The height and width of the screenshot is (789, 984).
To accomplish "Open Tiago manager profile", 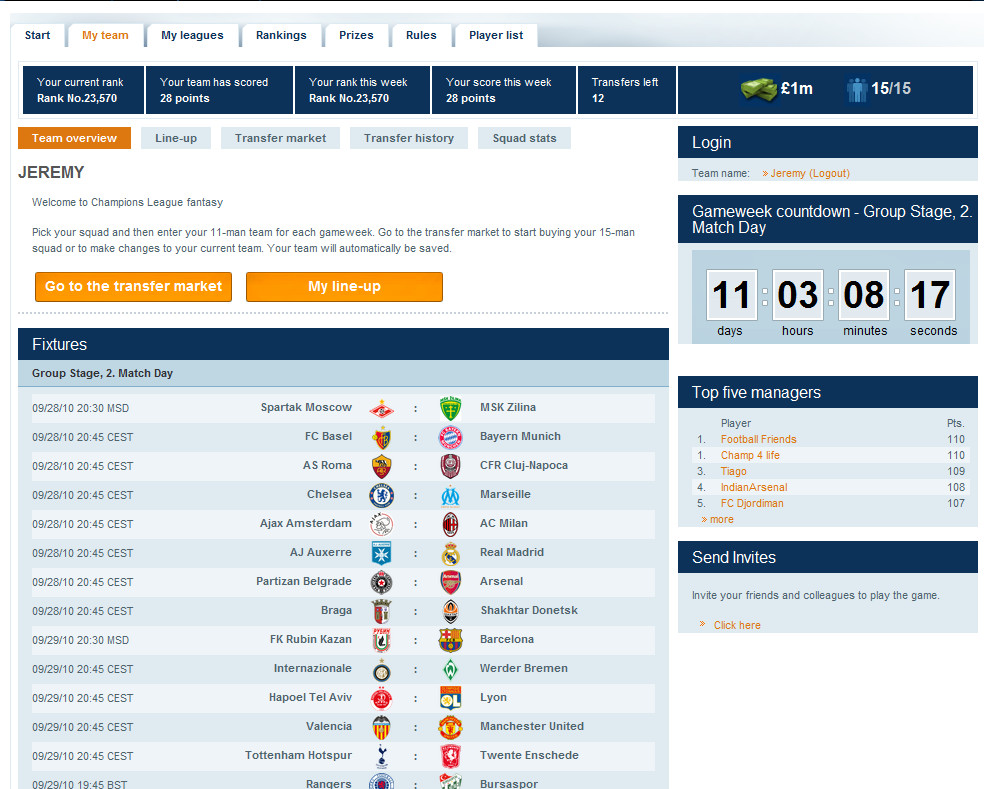I will 734,471.
